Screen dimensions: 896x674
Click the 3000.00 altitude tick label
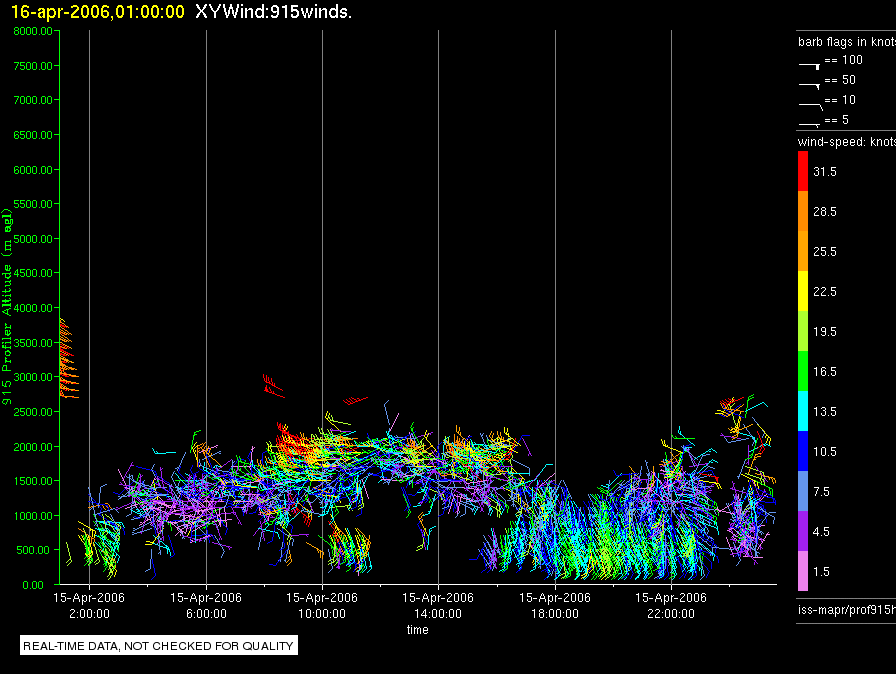pyautogui.click(x=33, y=377)
